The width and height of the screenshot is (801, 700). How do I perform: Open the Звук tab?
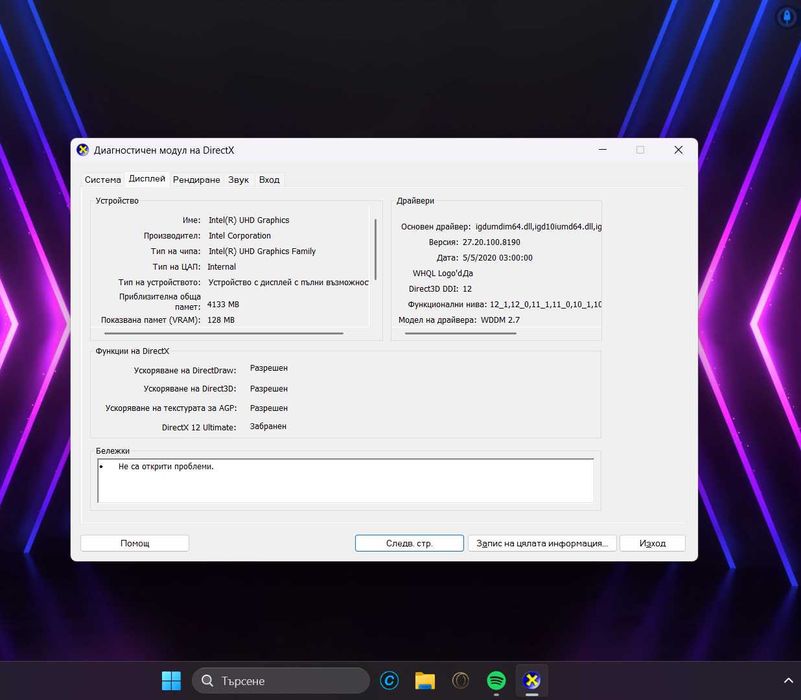(x=239, y=180)
